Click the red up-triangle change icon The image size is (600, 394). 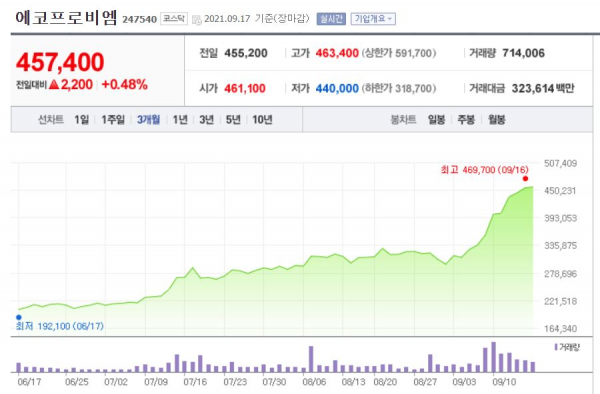click(54, 84)
